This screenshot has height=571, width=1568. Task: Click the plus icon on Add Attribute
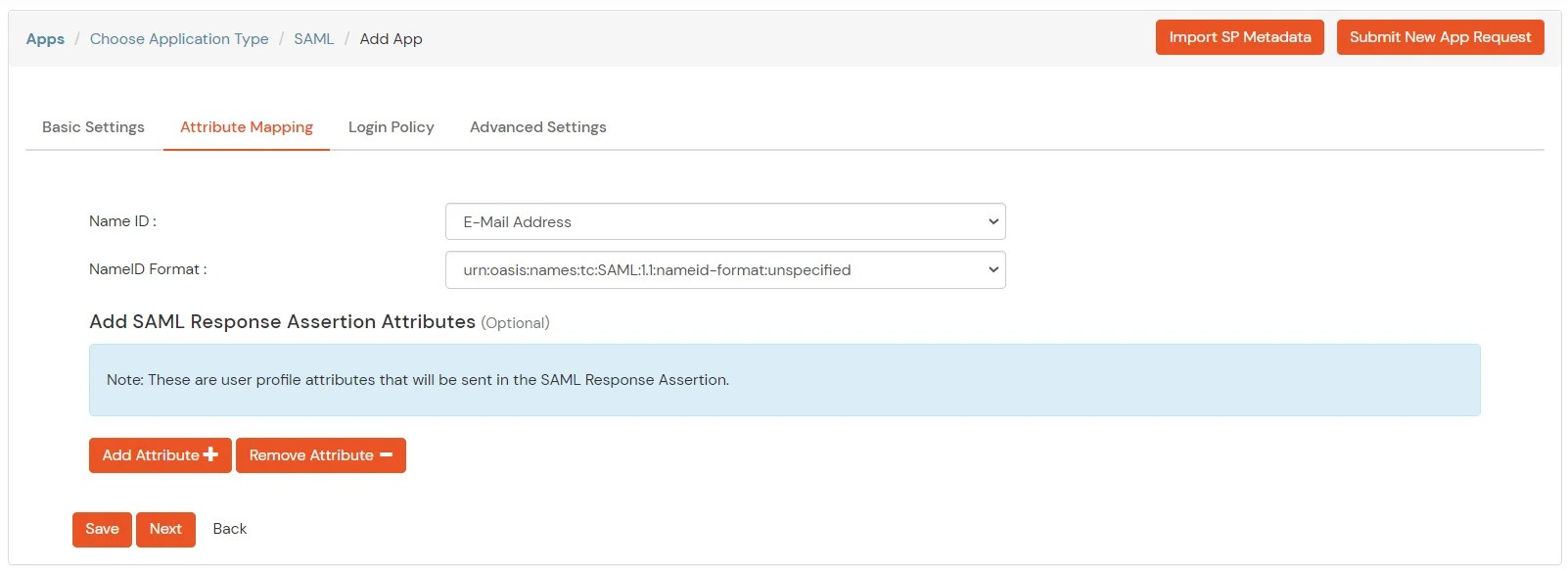210,454
